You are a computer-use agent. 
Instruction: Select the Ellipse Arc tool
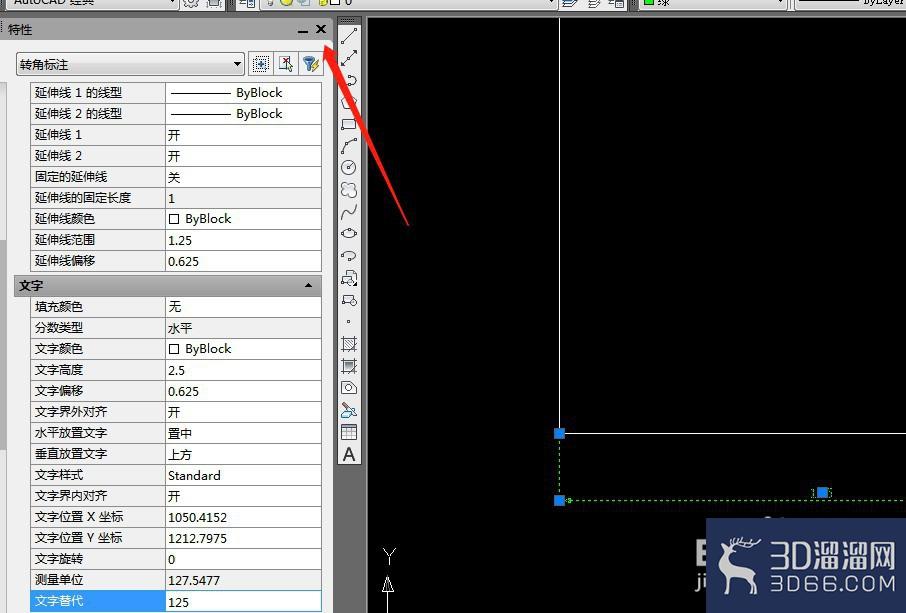(x=349, y=255)
